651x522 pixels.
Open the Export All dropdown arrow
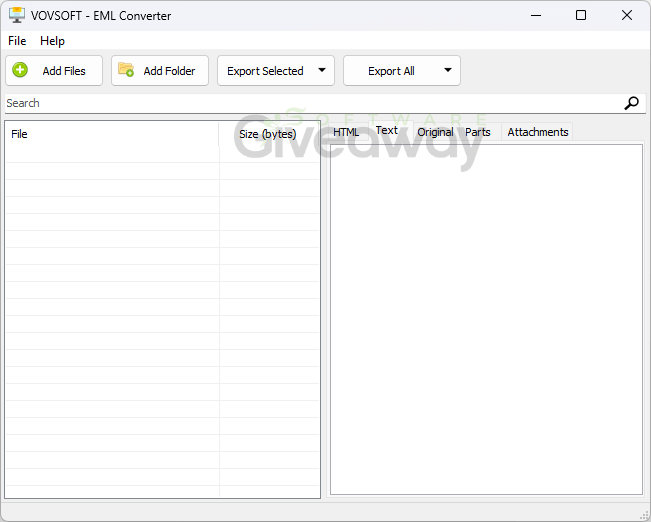[x=448, y=70]
